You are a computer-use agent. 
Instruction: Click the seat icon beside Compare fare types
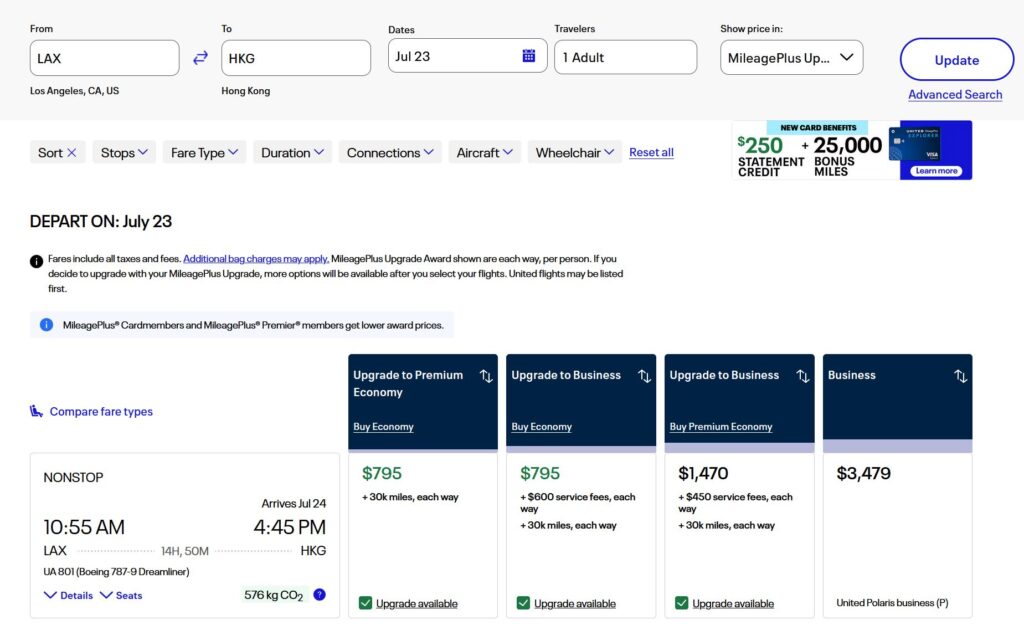click(37, 411)
